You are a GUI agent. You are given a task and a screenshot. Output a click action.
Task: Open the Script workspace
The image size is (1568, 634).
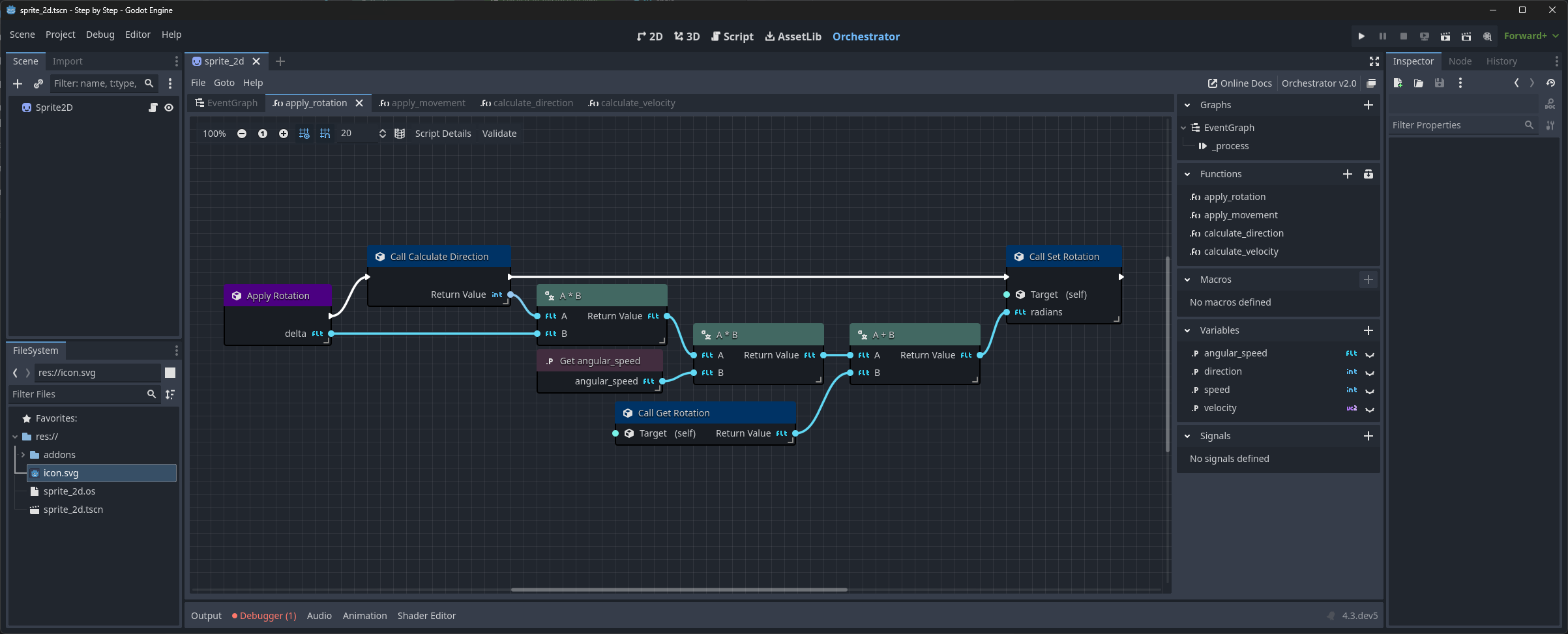click(732, 36)
